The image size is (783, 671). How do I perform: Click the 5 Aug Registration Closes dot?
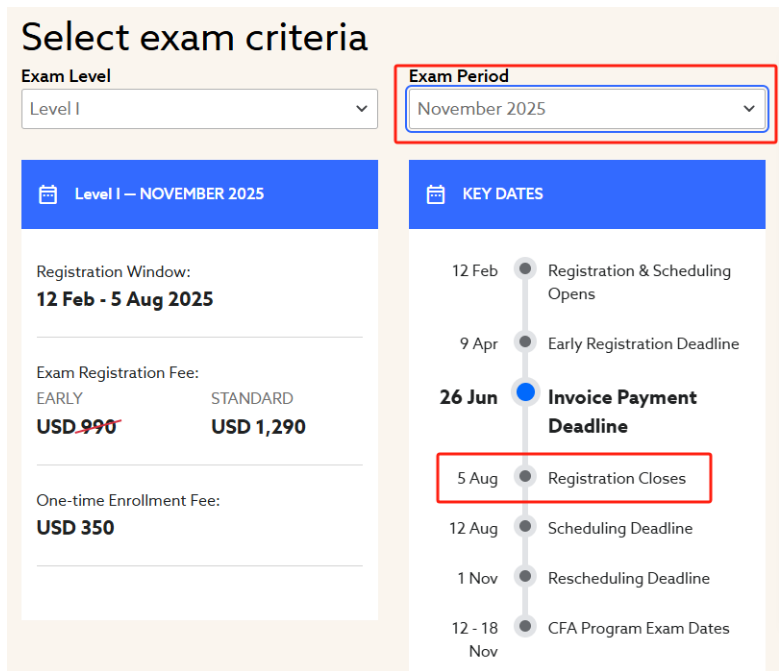[525, 476]
